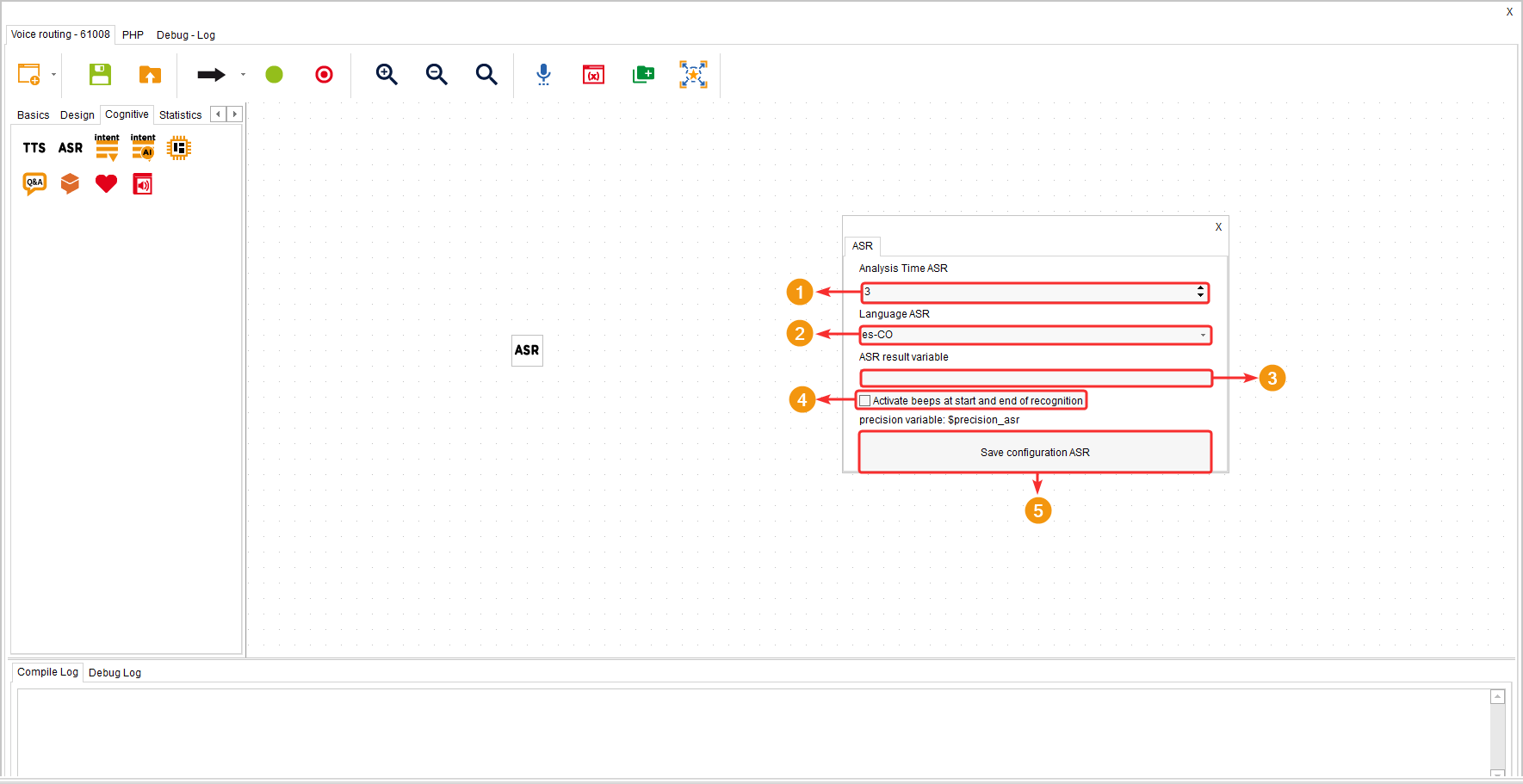Click the star focus frame icon

coord(693,75)
